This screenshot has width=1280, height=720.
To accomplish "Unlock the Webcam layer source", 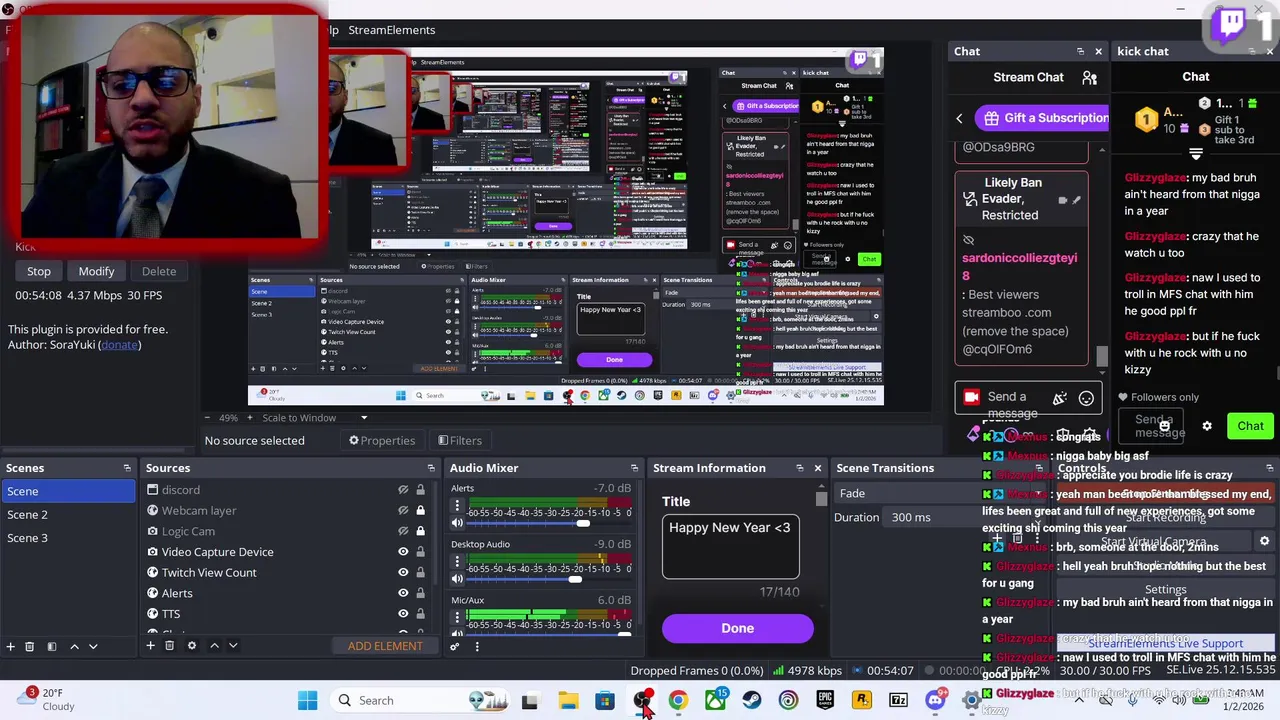I will coord(420,511).
